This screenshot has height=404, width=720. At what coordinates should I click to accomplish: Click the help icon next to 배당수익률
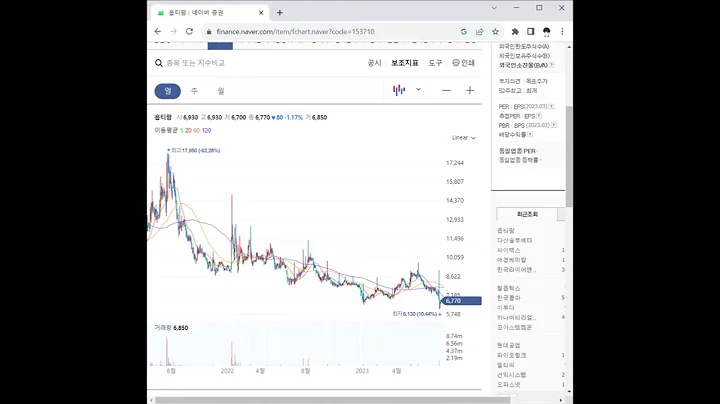tap(530, 135)
